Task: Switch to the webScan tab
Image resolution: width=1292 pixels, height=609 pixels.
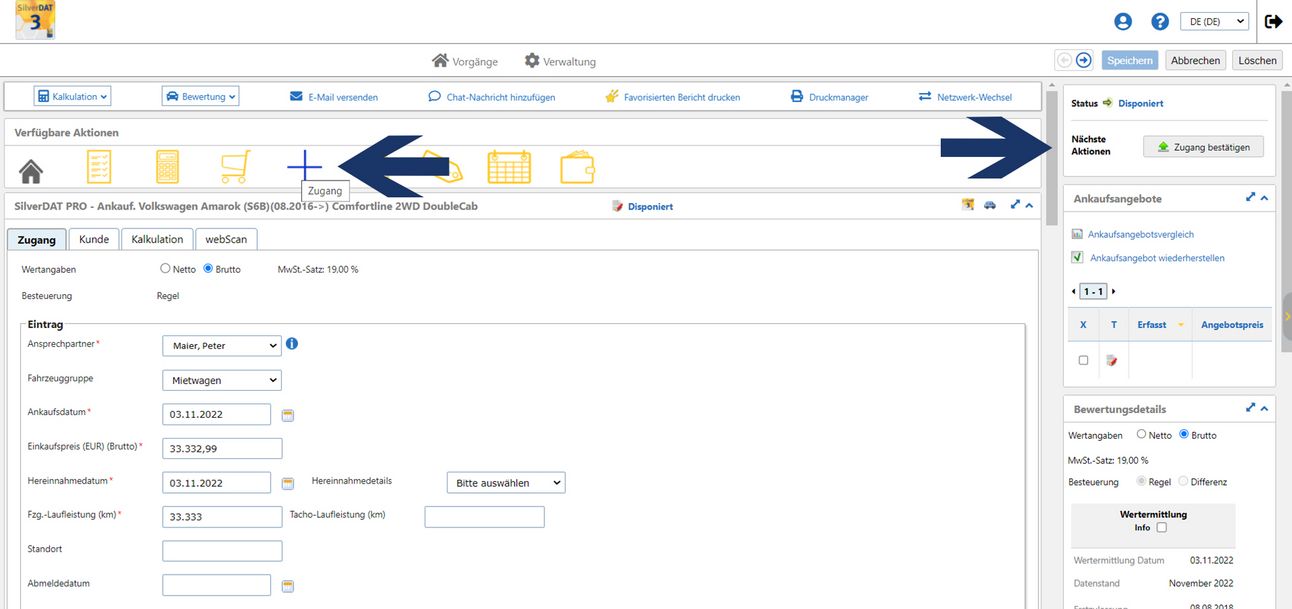Action: click(x=226, y=239)
